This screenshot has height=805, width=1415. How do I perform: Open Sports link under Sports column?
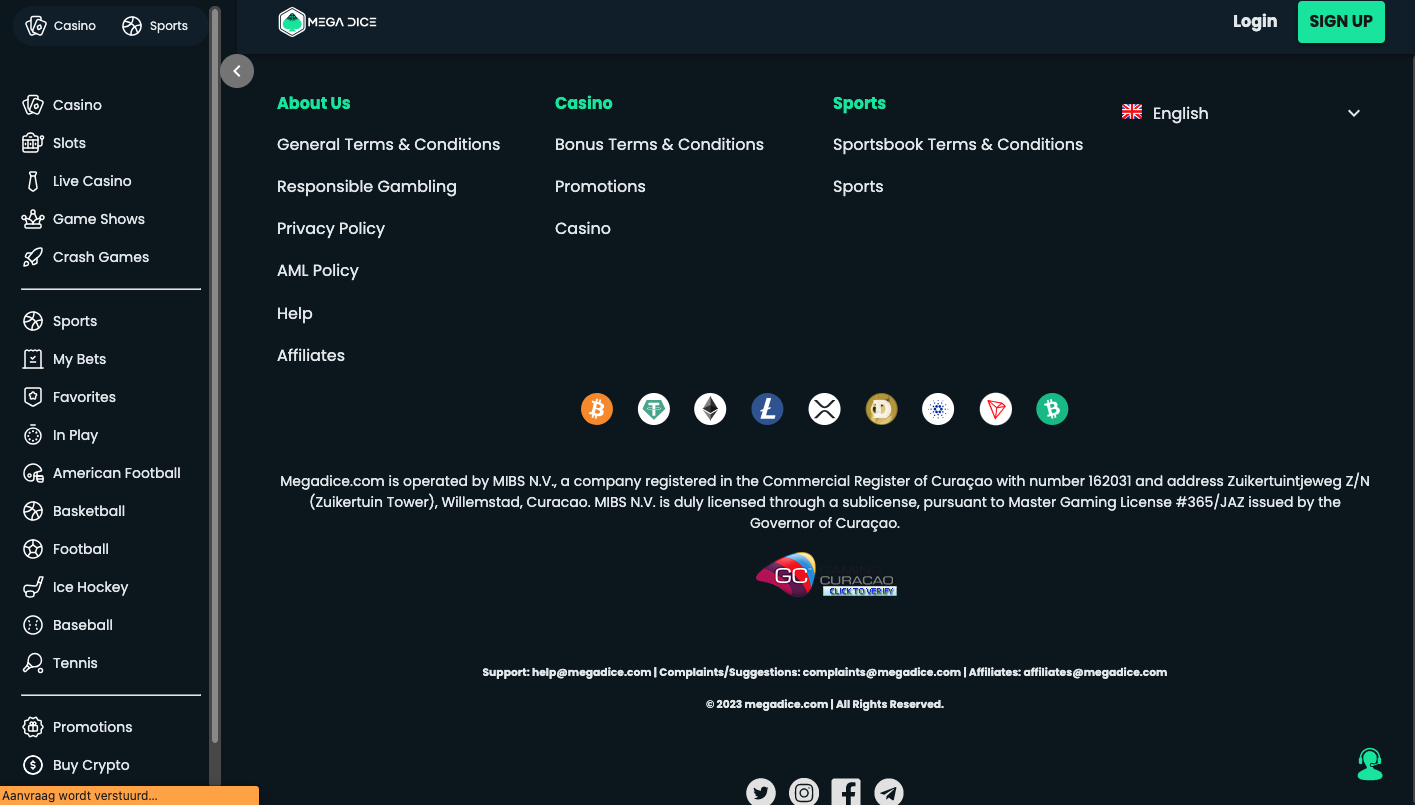point(858,187)
